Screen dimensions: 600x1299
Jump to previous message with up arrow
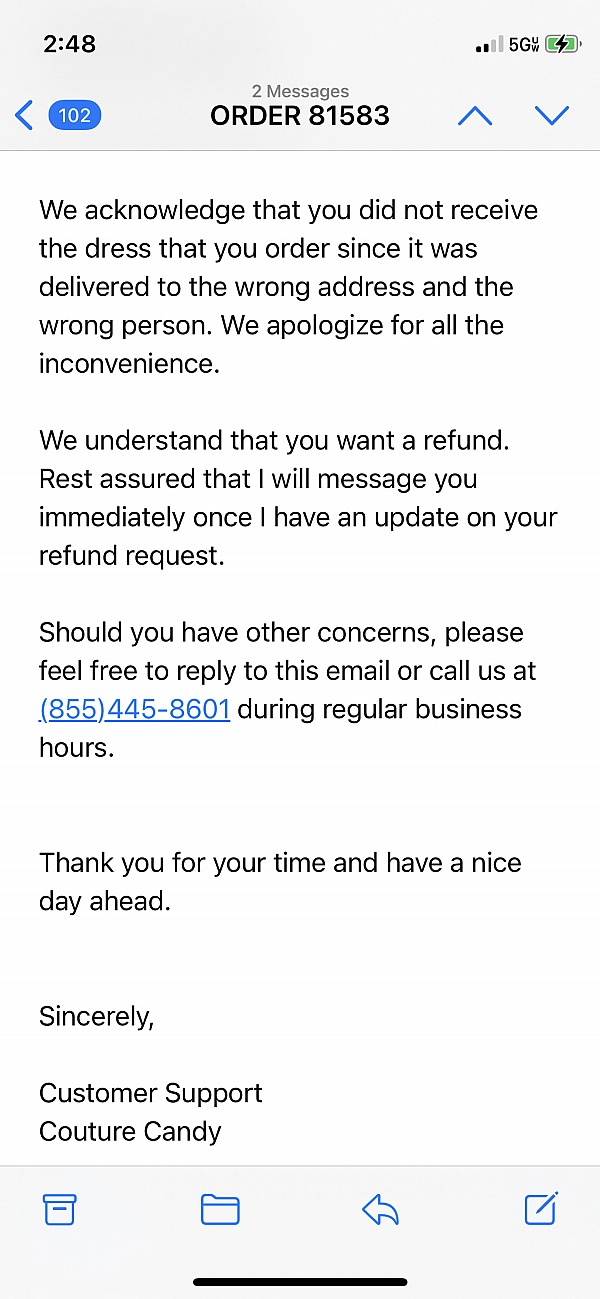pos(475,116)
